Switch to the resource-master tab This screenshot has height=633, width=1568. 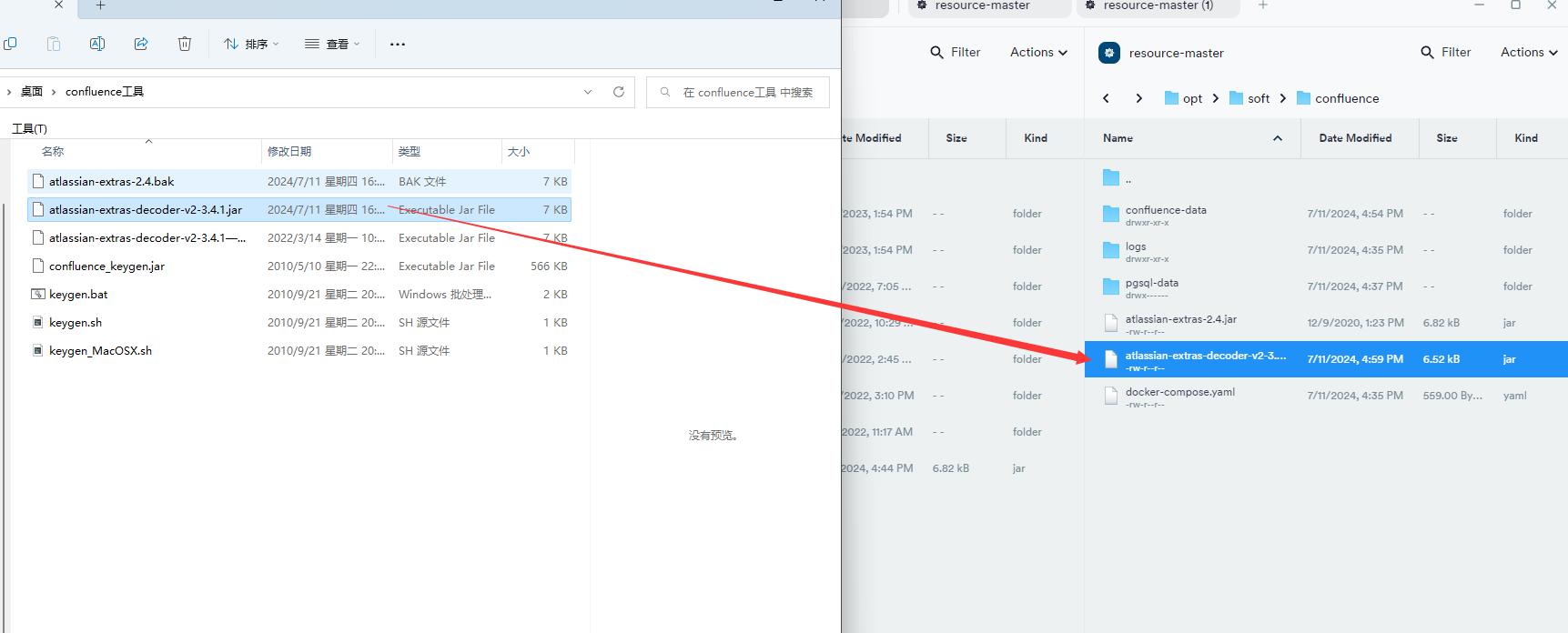(990, 5)
